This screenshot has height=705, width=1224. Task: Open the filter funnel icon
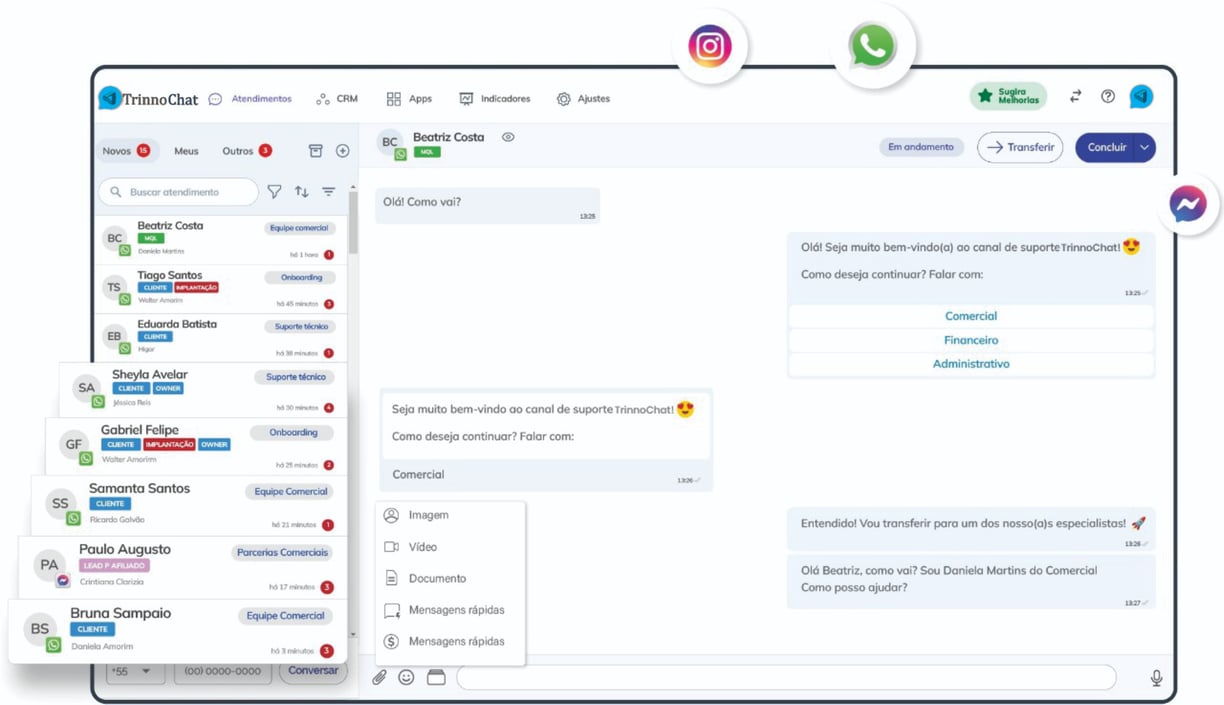(274, 192)
